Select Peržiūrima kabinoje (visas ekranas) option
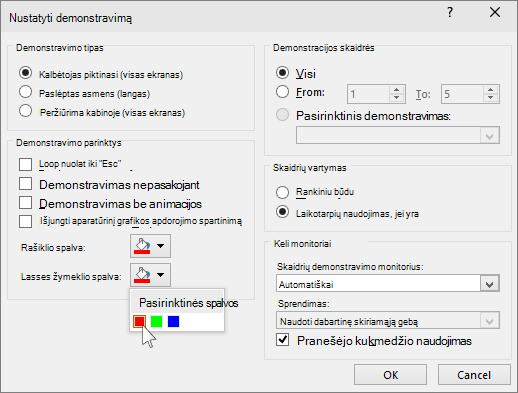518x393 pixels. (26, 111)
